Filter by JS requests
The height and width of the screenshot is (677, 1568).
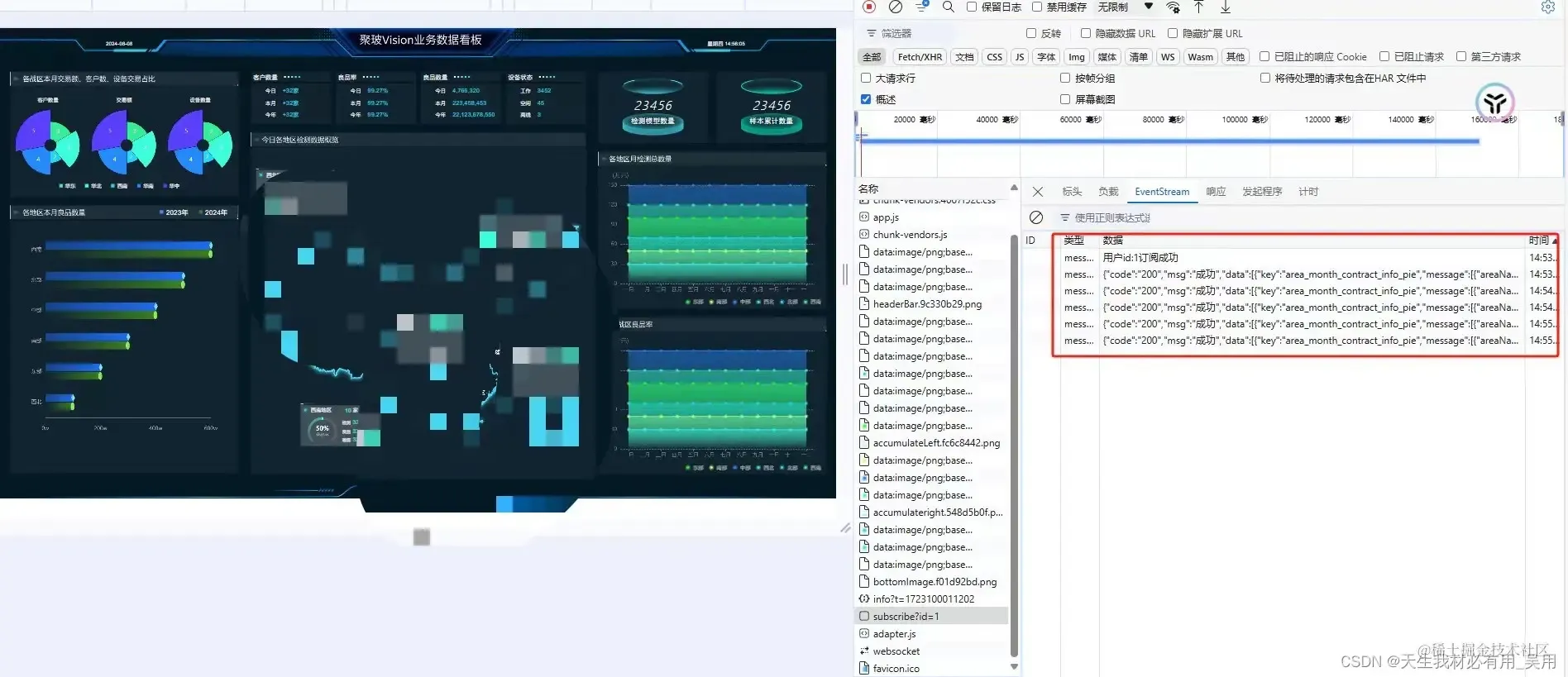click(x=1020, y=57)
